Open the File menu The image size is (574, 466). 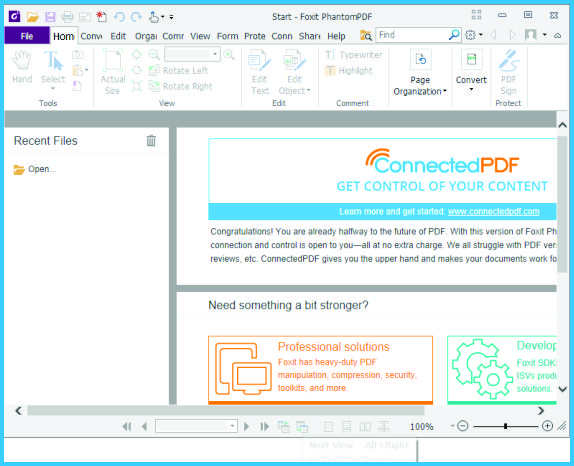click(x=27, y=36)
